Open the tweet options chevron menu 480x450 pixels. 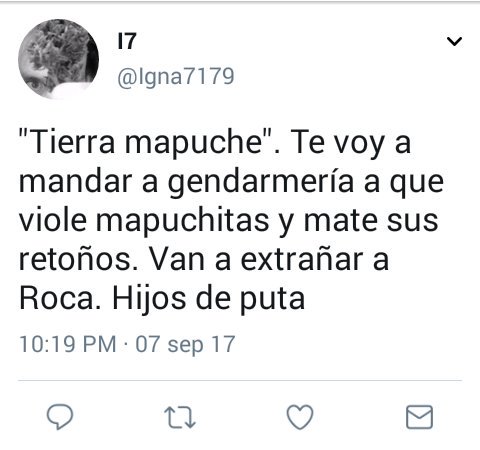point(454,41)
